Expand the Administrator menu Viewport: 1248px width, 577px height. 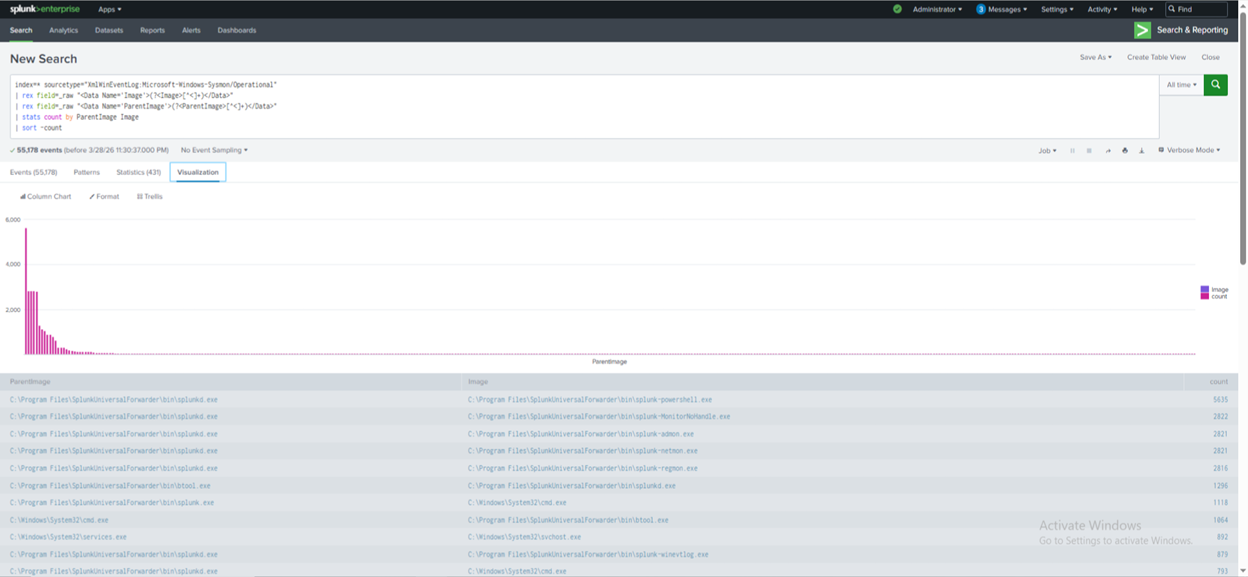tap(938, 9)
